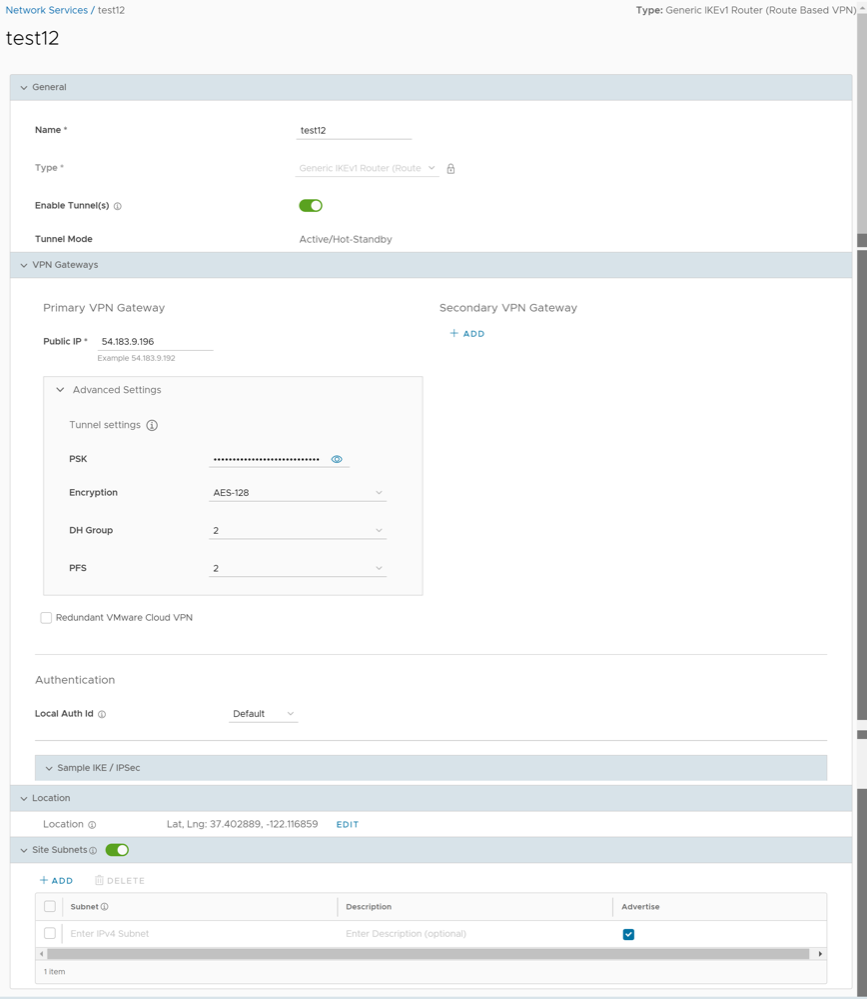The height and width of the screenshot is (999, 867).
Task: Reveal PSK with the eye icon
Action: [337, 460]
